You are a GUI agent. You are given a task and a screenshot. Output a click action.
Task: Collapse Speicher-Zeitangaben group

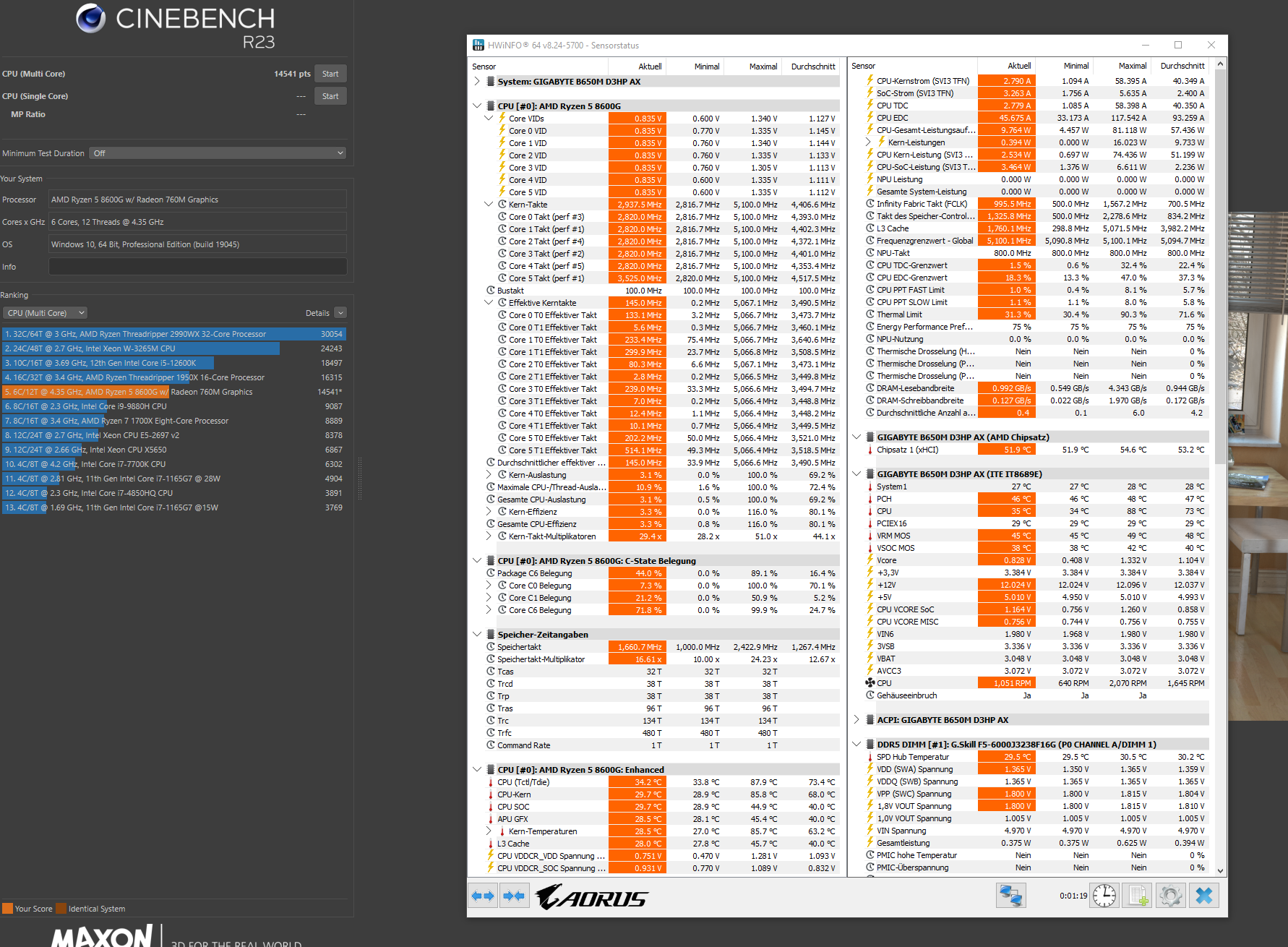tap(477, 635)
